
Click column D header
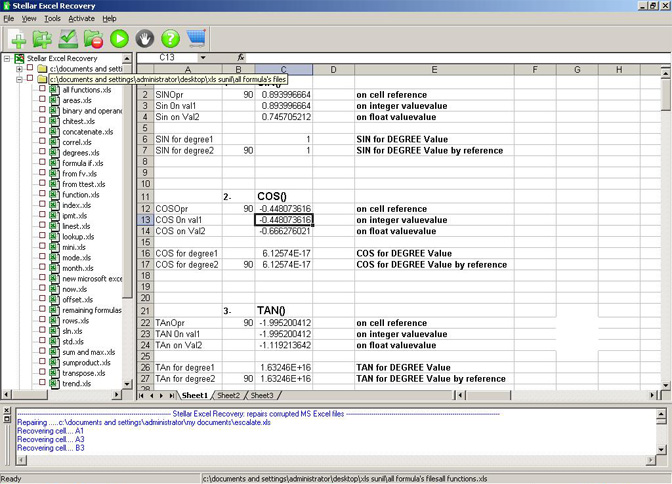[x=333, y=69]
